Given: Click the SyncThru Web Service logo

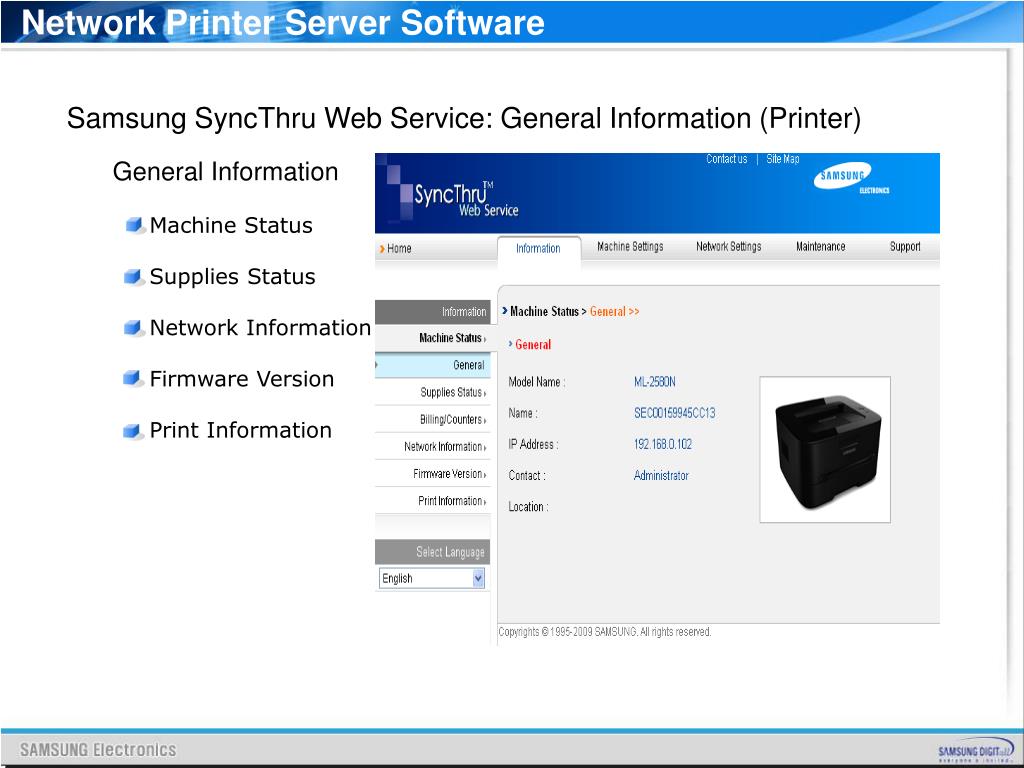Looking at the screenshot, I should pyautogui.click(x=466, y=199).
